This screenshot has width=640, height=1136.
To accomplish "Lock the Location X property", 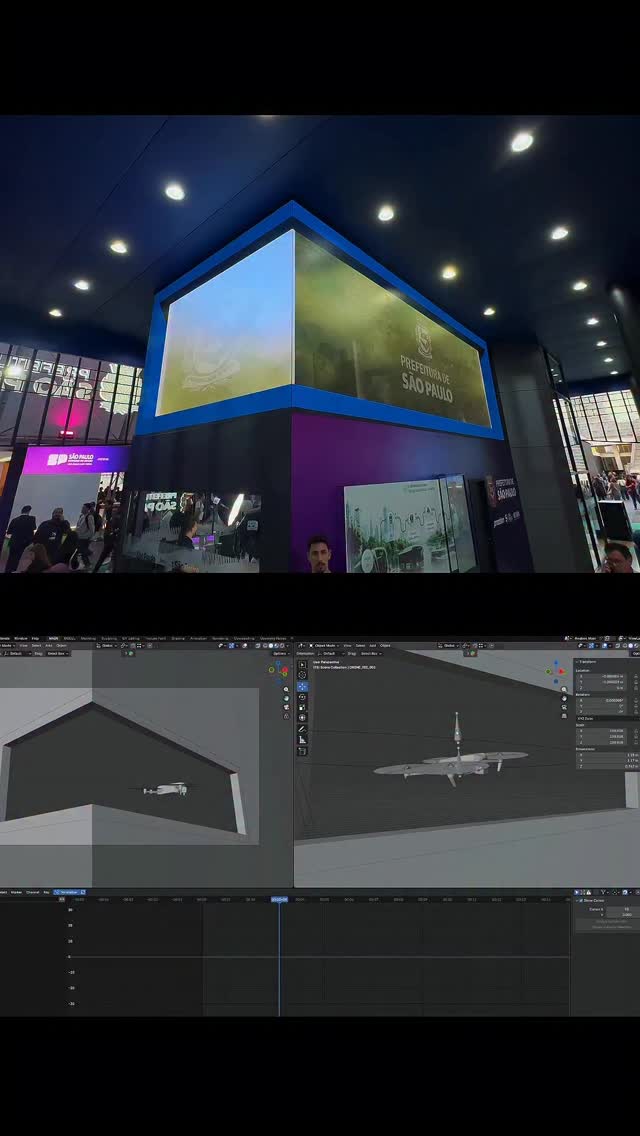I will (636, 676).
